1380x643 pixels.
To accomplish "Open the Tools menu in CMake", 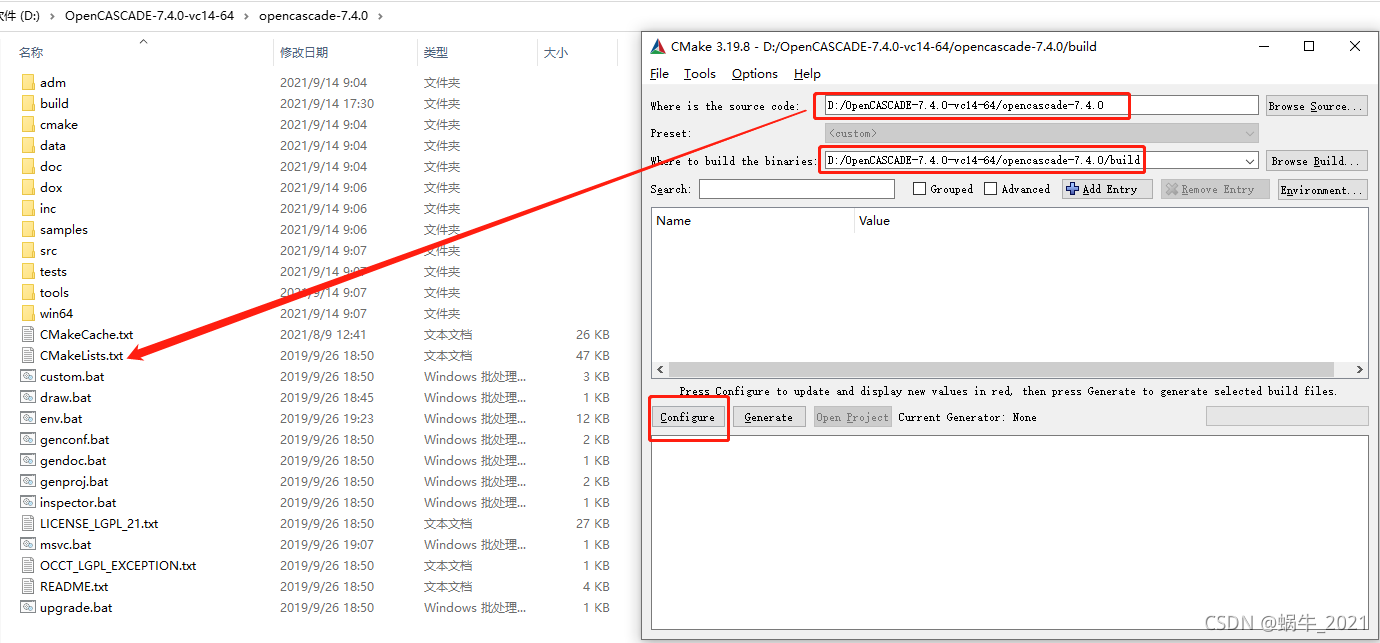I will click(700, 74).
